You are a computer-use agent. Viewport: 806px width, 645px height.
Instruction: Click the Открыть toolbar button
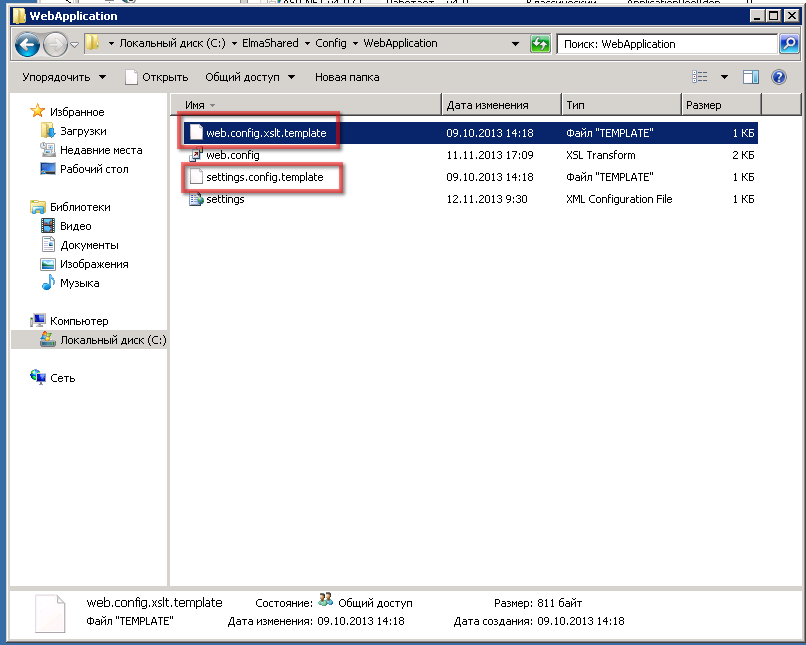pyautogui.click(x=156, y=77)
